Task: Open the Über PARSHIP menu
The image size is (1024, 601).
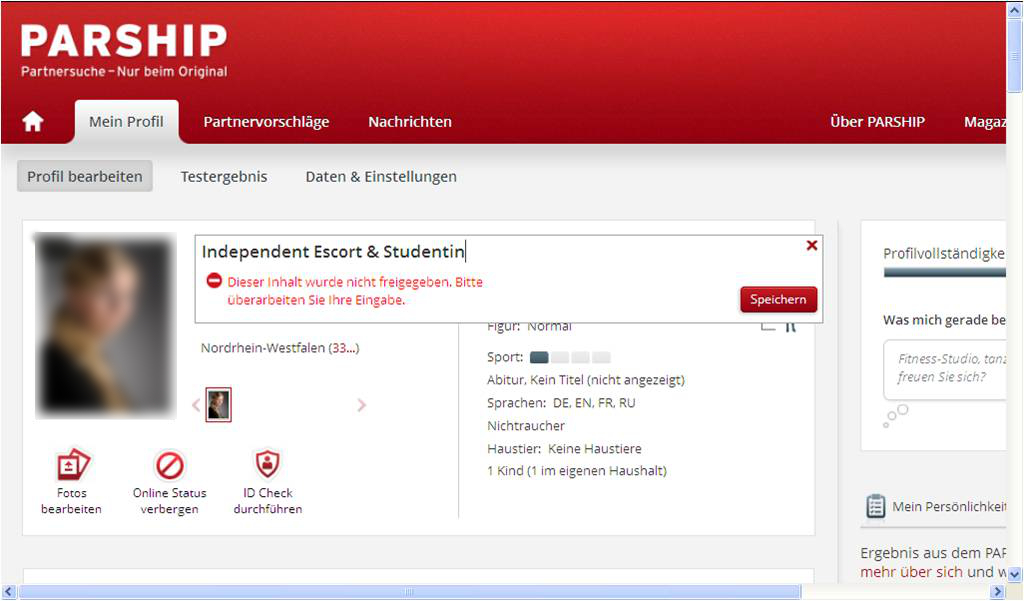Action: click(x=877, y=122)
